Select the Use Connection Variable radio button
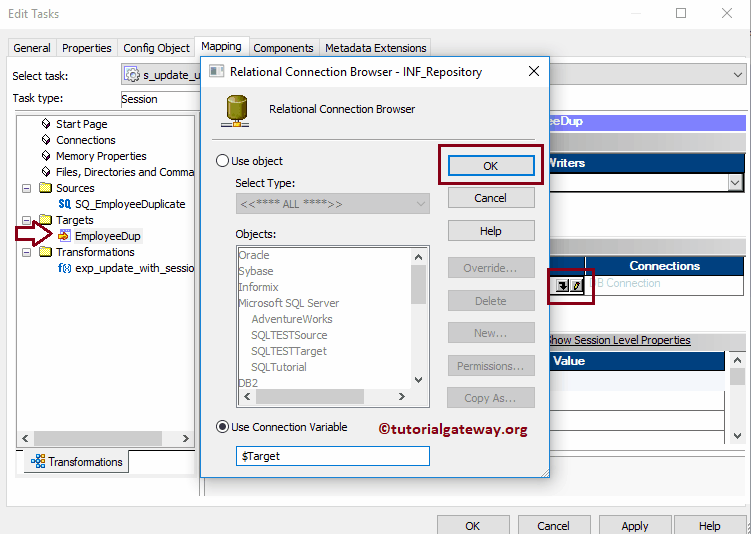This screenshot has height=534, width=751. coord(222,426)
